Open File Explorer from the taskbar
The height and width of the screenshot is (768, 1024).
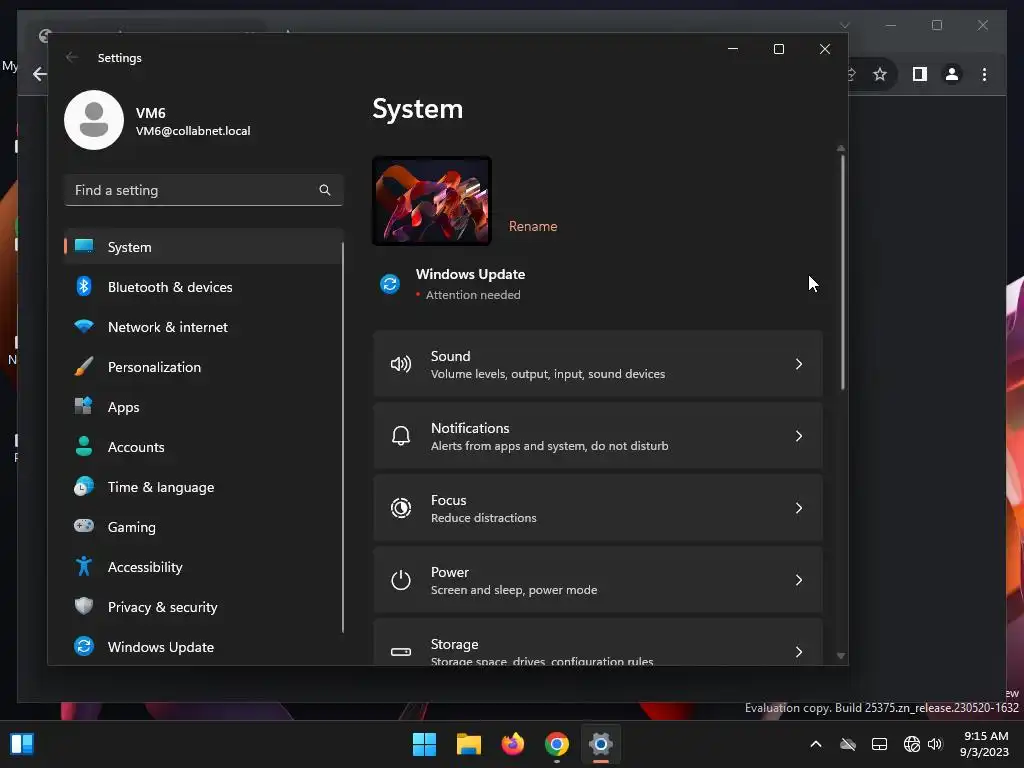tap(468, 744)
